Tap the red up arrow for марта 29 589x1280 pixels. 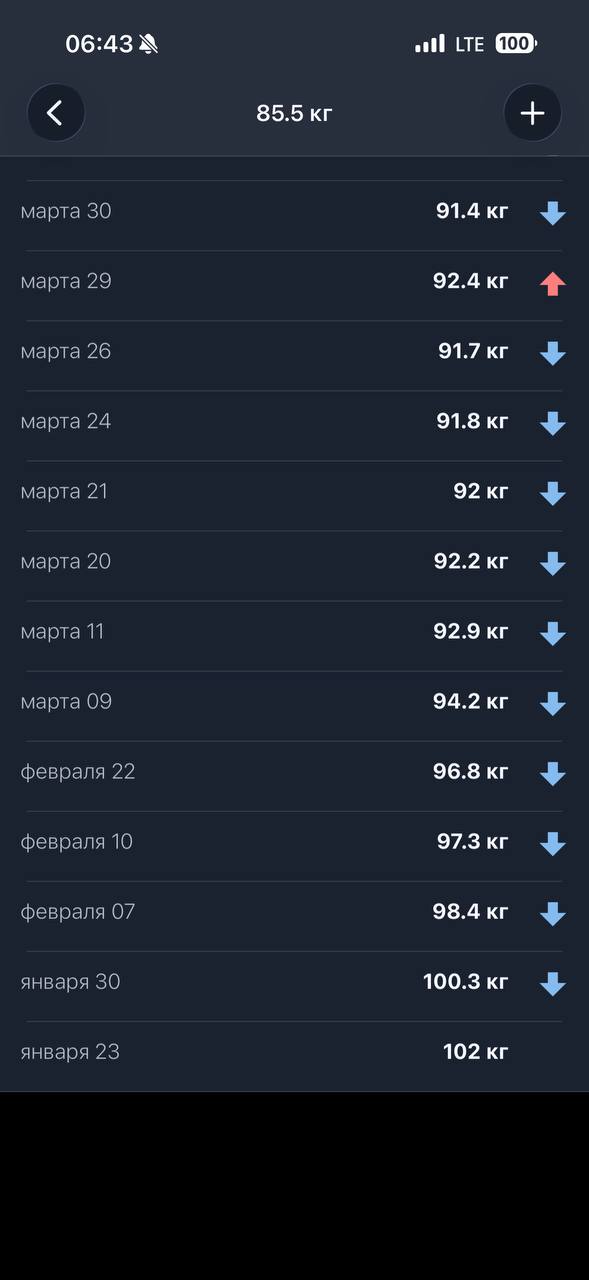553,284
